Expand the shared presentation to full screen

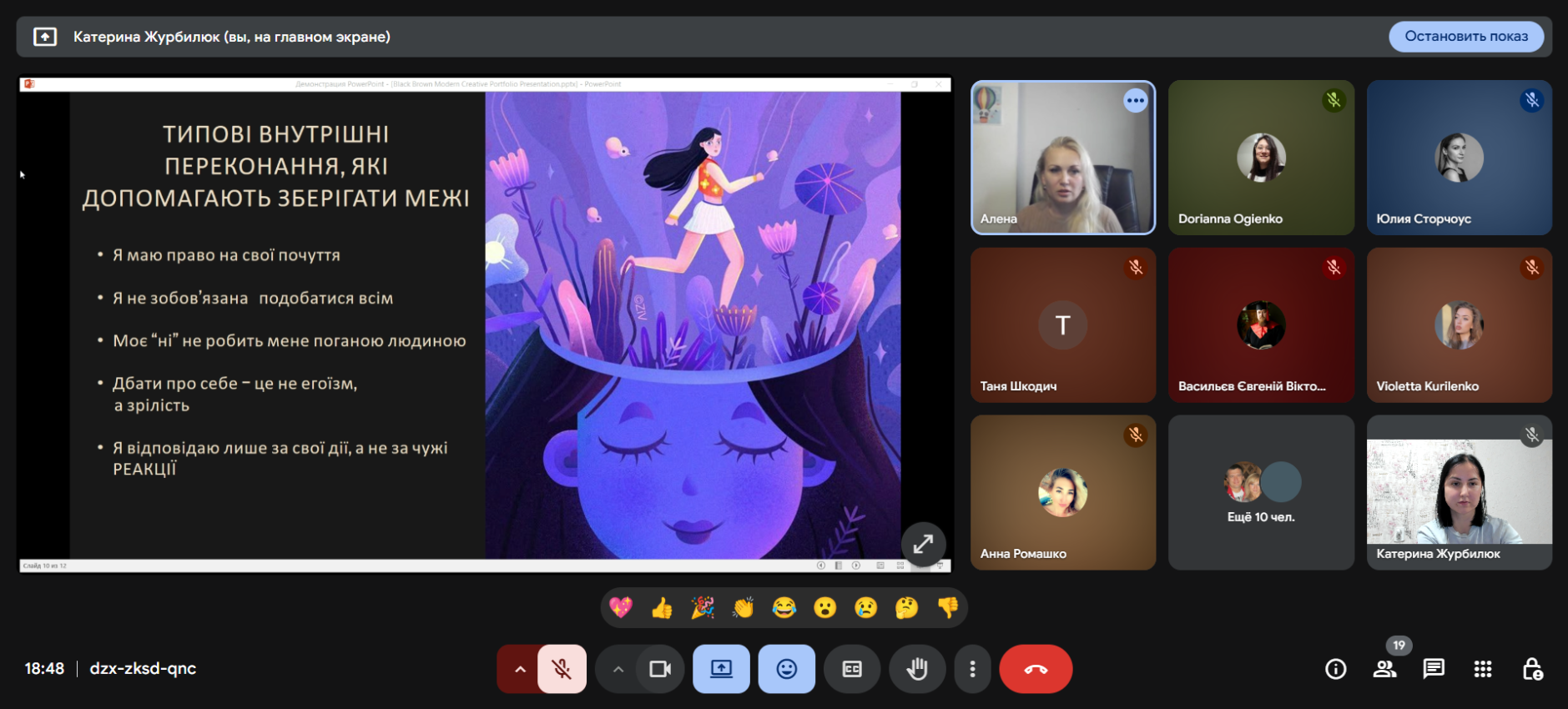click(x=923, y=545)
